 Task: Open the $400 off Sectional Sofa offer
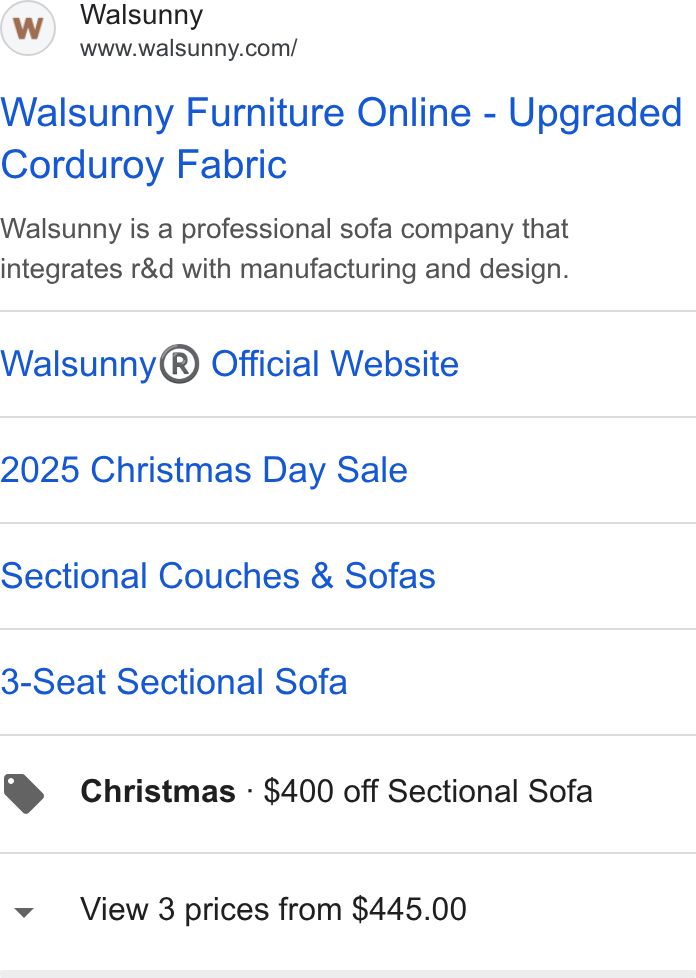(x=428, y=792)
